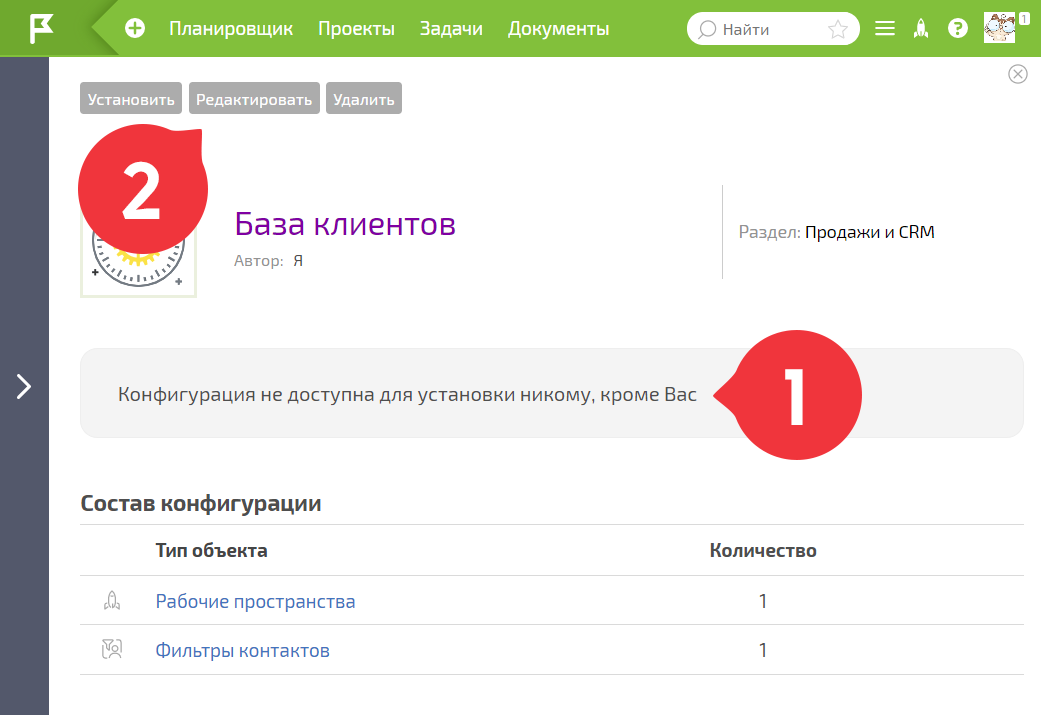Click the Установить button
1041x715 pixels.
click(131, 99)
